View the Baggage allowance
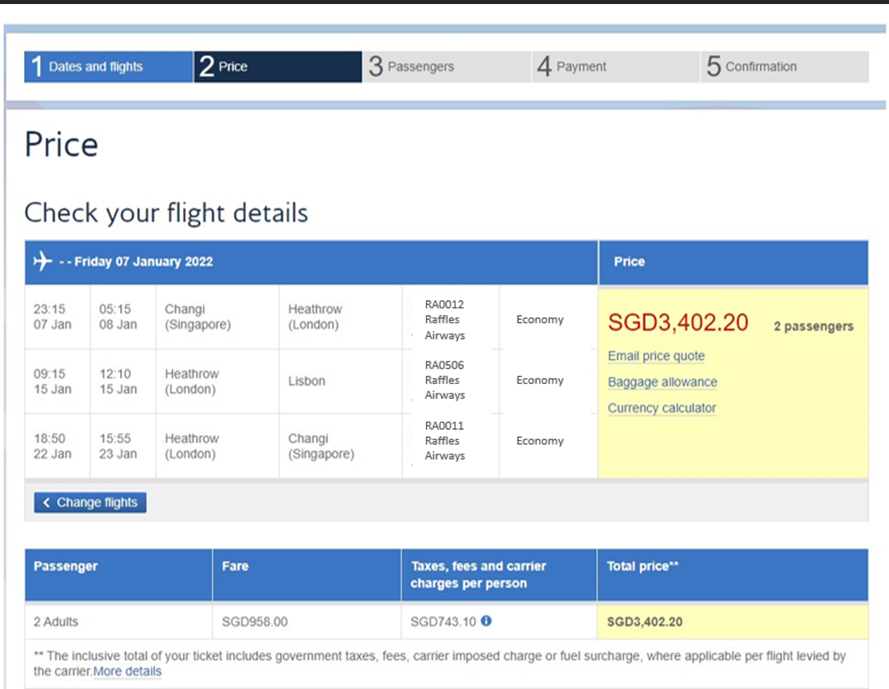 [662, 382]
